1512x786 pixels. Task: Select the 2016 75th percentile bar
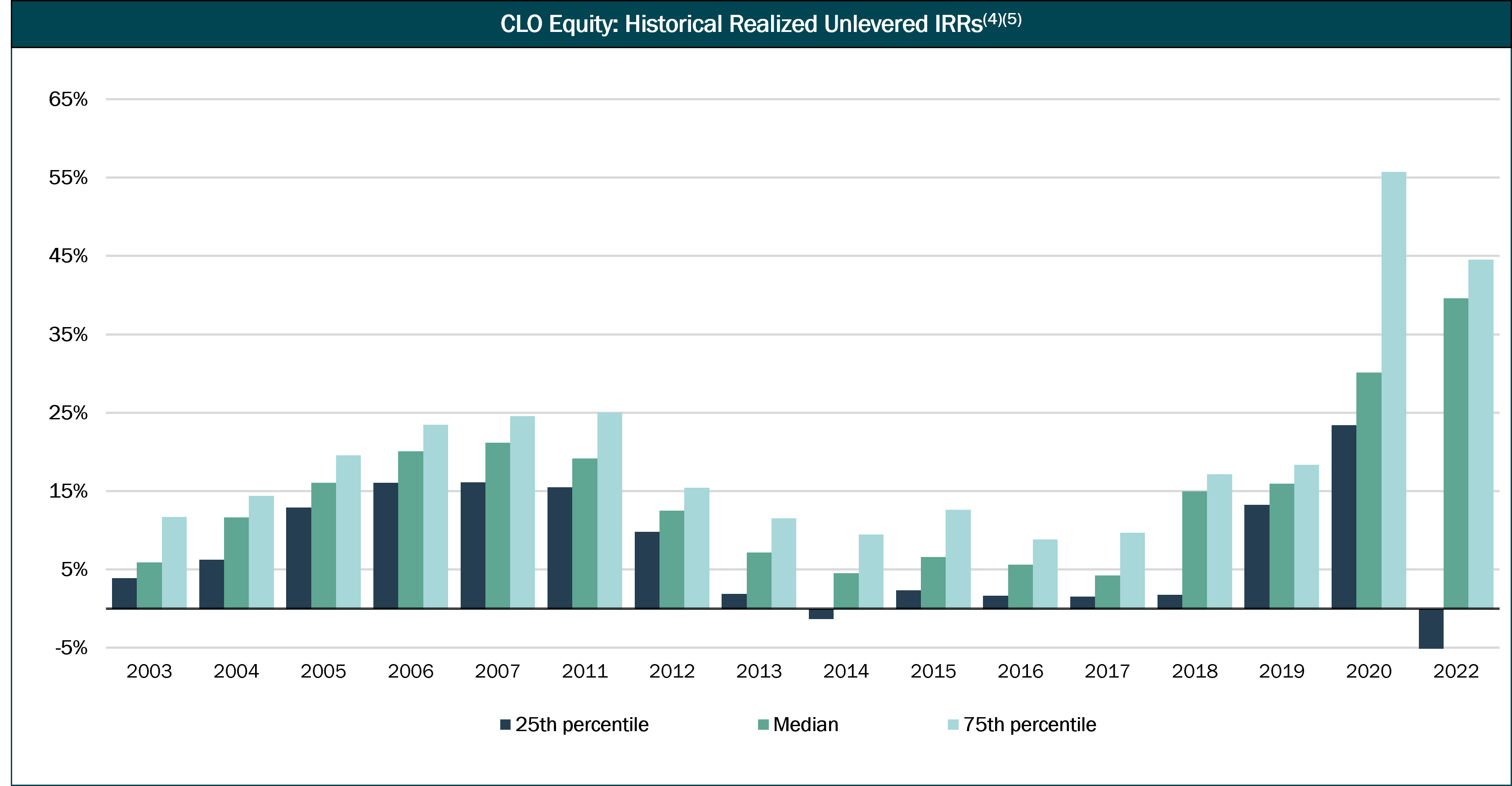click(1045, 574)
